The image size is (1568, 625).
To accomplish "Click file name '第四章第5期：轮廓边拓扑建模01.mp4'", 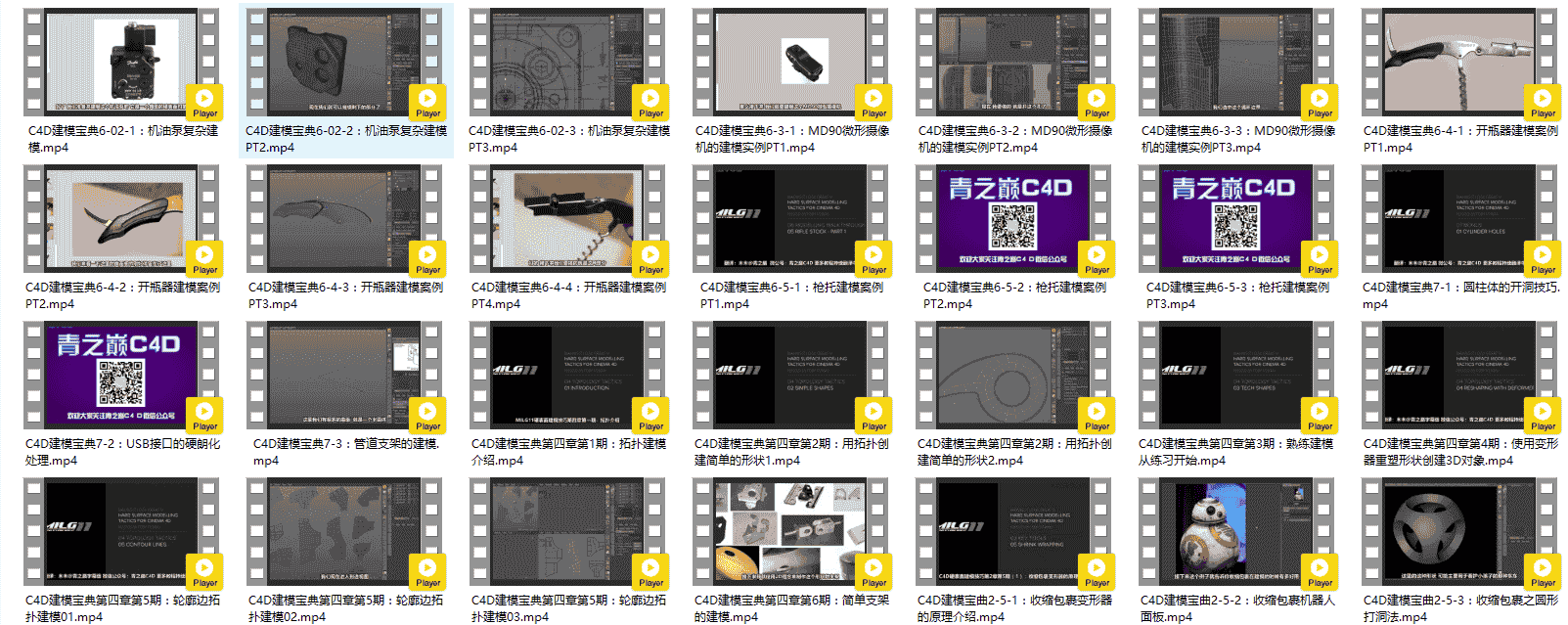I will pos(123,608).
